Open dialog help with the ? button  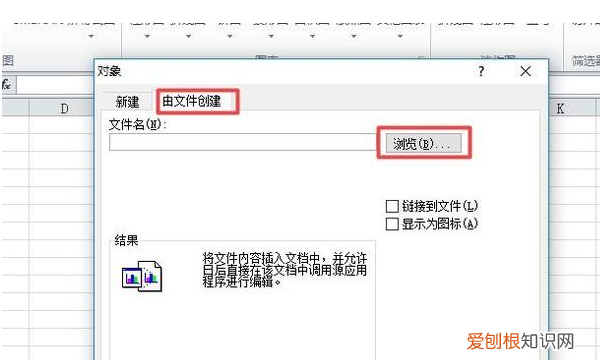[481, 71]
